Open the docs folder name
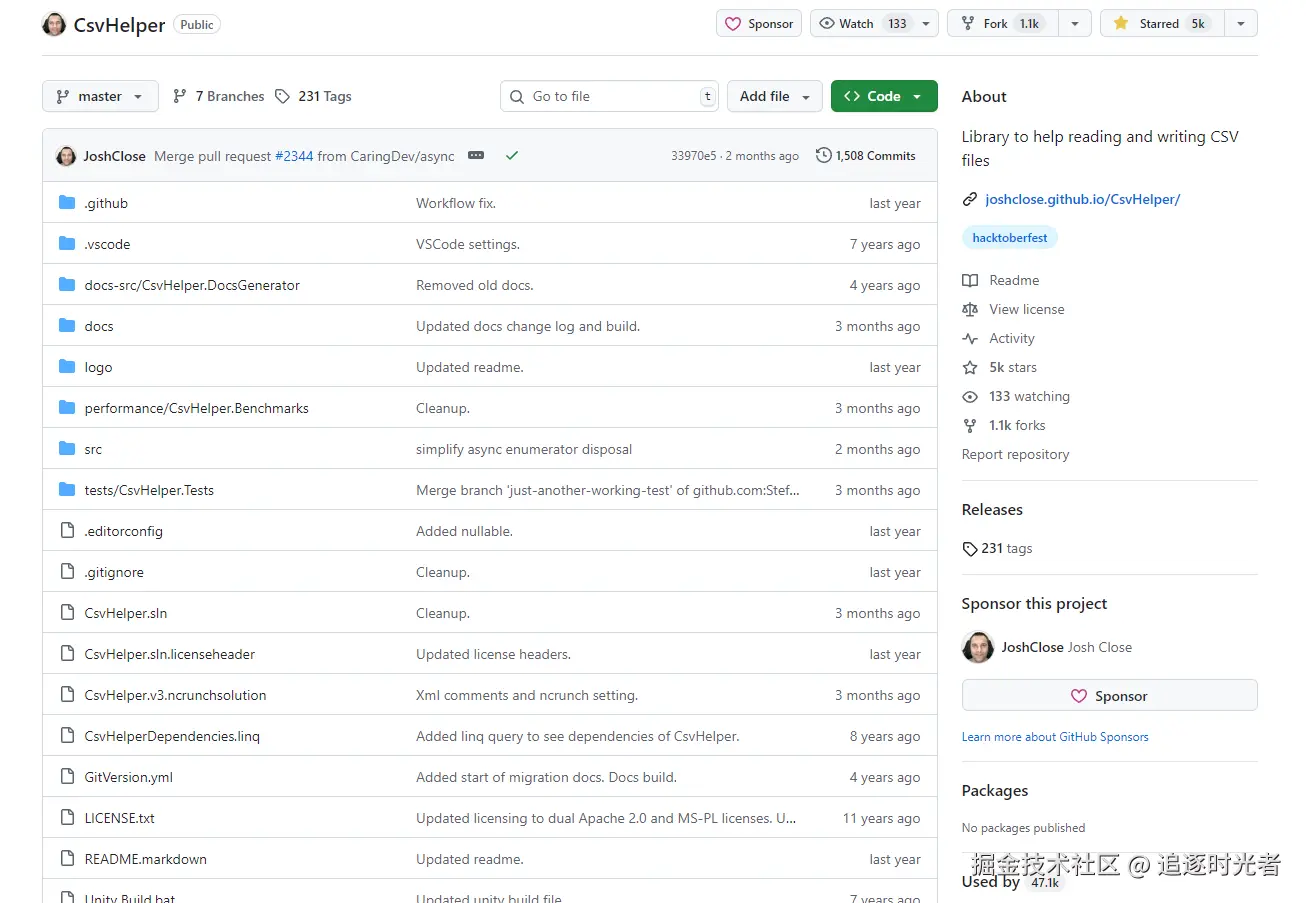Screen dimensions: 1306x903 pyautogui.click(x=99, y=326)
